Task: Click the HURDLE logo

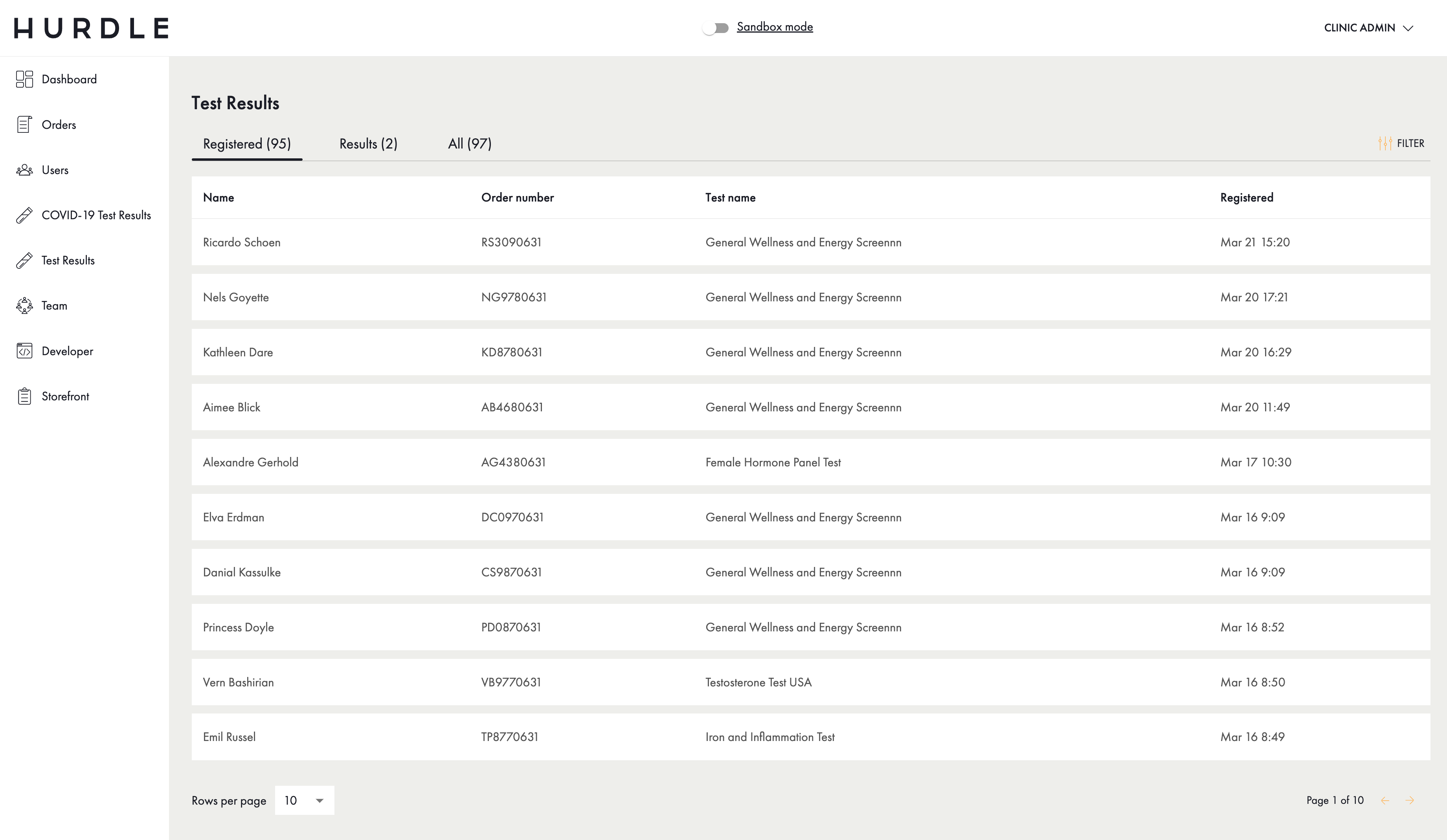Action: point(92,28)
